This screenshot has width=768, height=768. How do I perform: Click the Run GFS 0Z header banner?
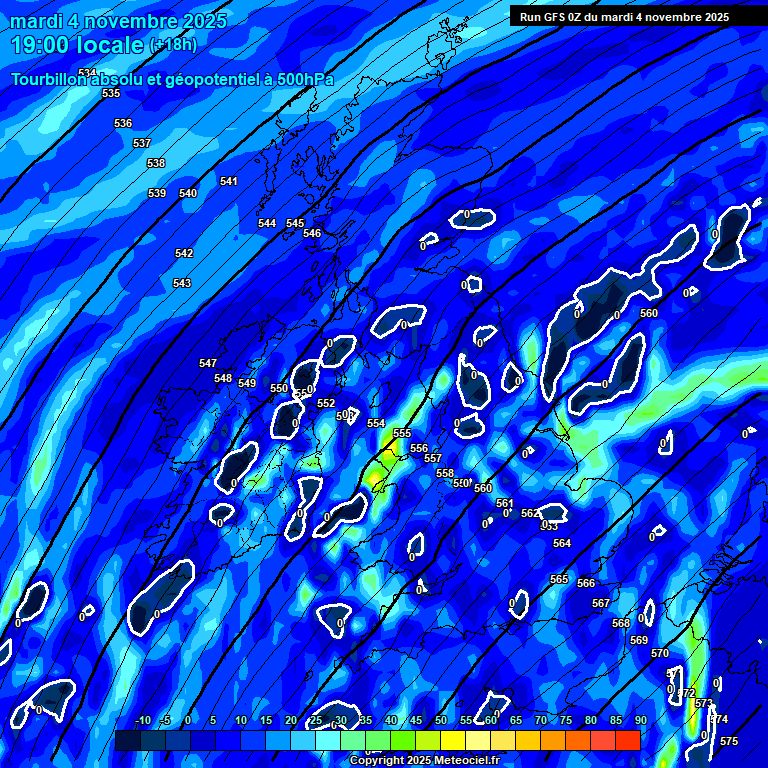point(624,16)
